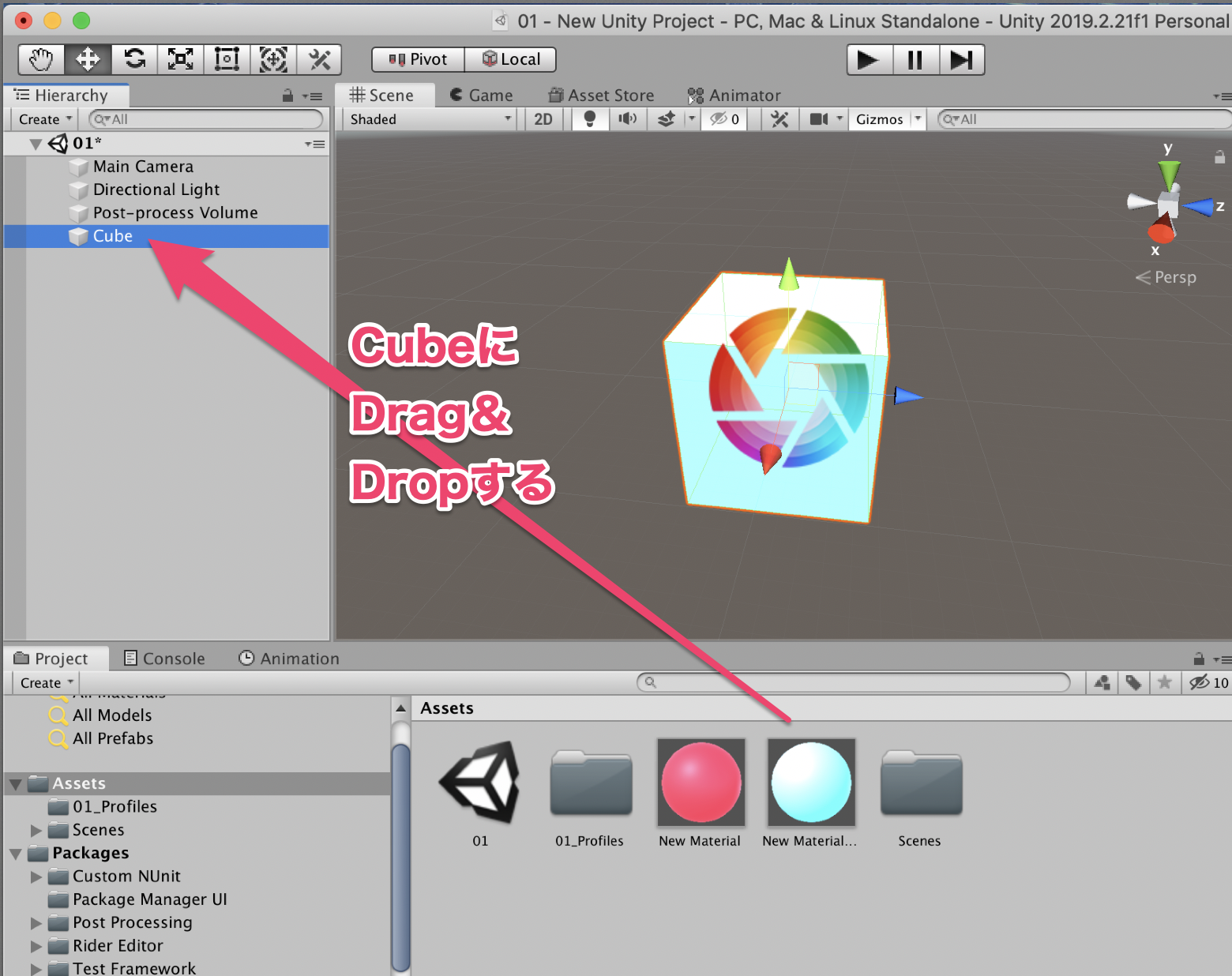The image size is (1232, 976).
Task: Lock the Hierarchy panel
Action: [288, 96]
